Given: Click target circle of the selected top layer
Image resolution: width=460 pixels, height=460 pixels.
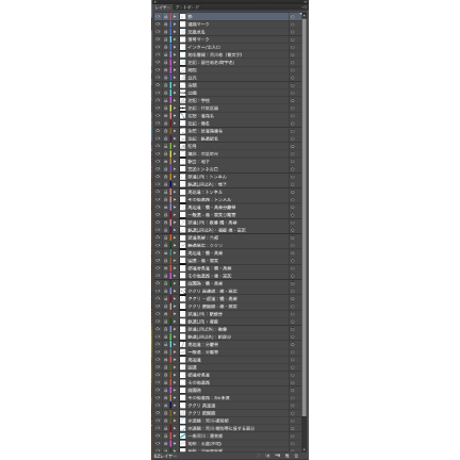Looking at the screenshot, I should click(x=292, y=16).
